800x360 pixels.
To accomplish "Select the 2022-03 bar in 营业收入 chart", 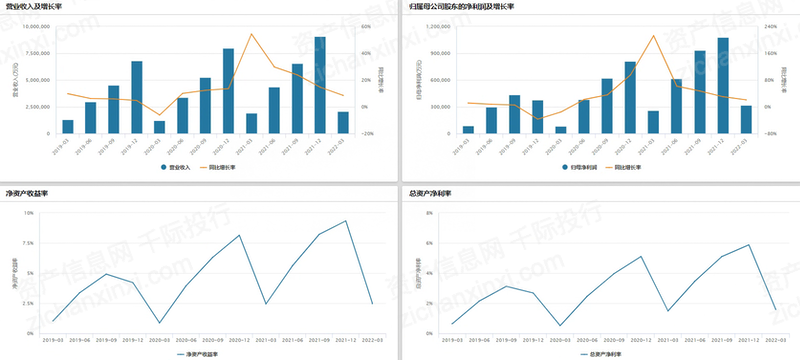I will click(343, 123).
